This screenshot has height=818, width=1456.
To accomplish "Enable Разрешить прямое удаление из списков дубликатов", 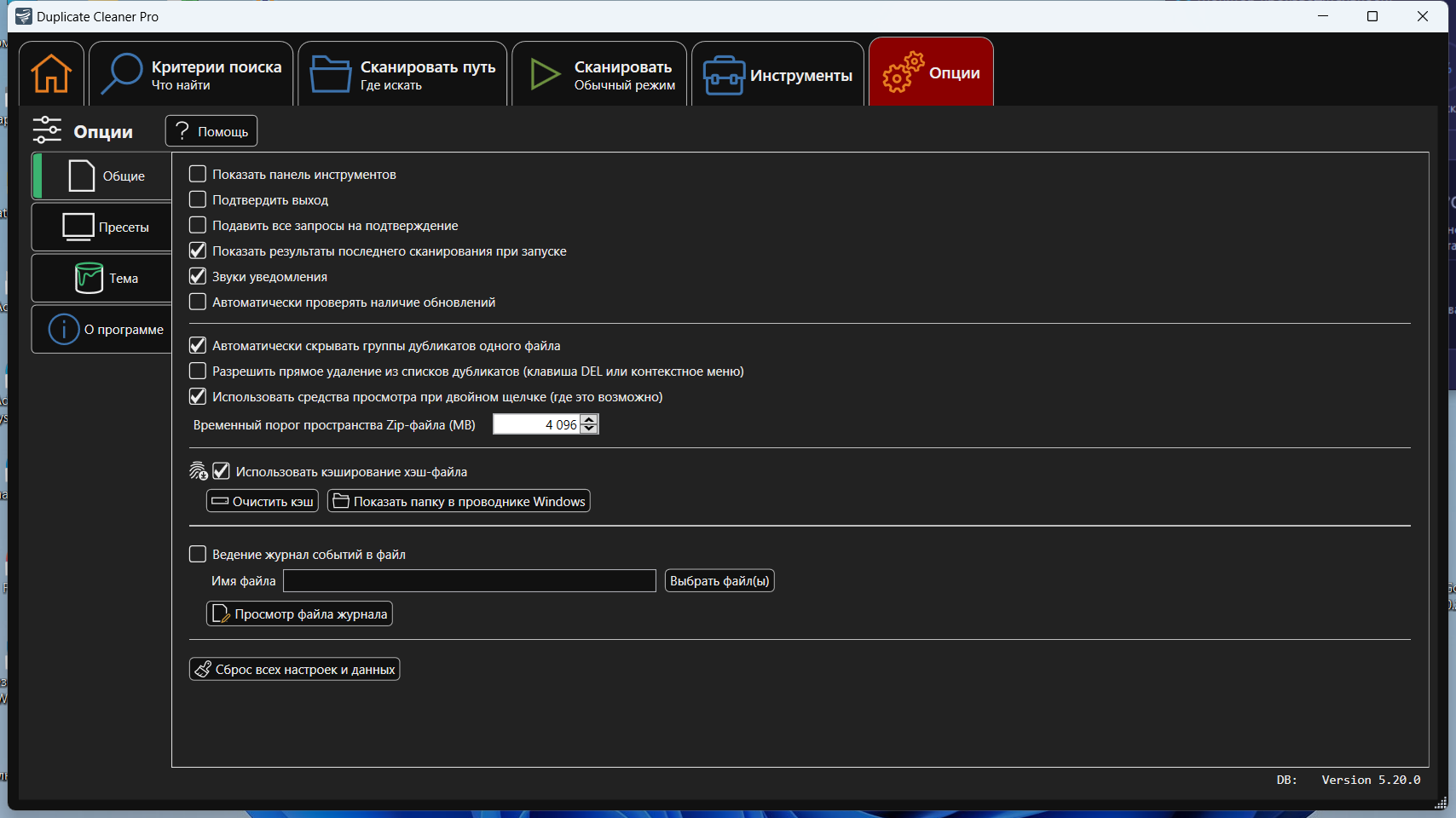I will pyautogui.click(x=198, y=371).
